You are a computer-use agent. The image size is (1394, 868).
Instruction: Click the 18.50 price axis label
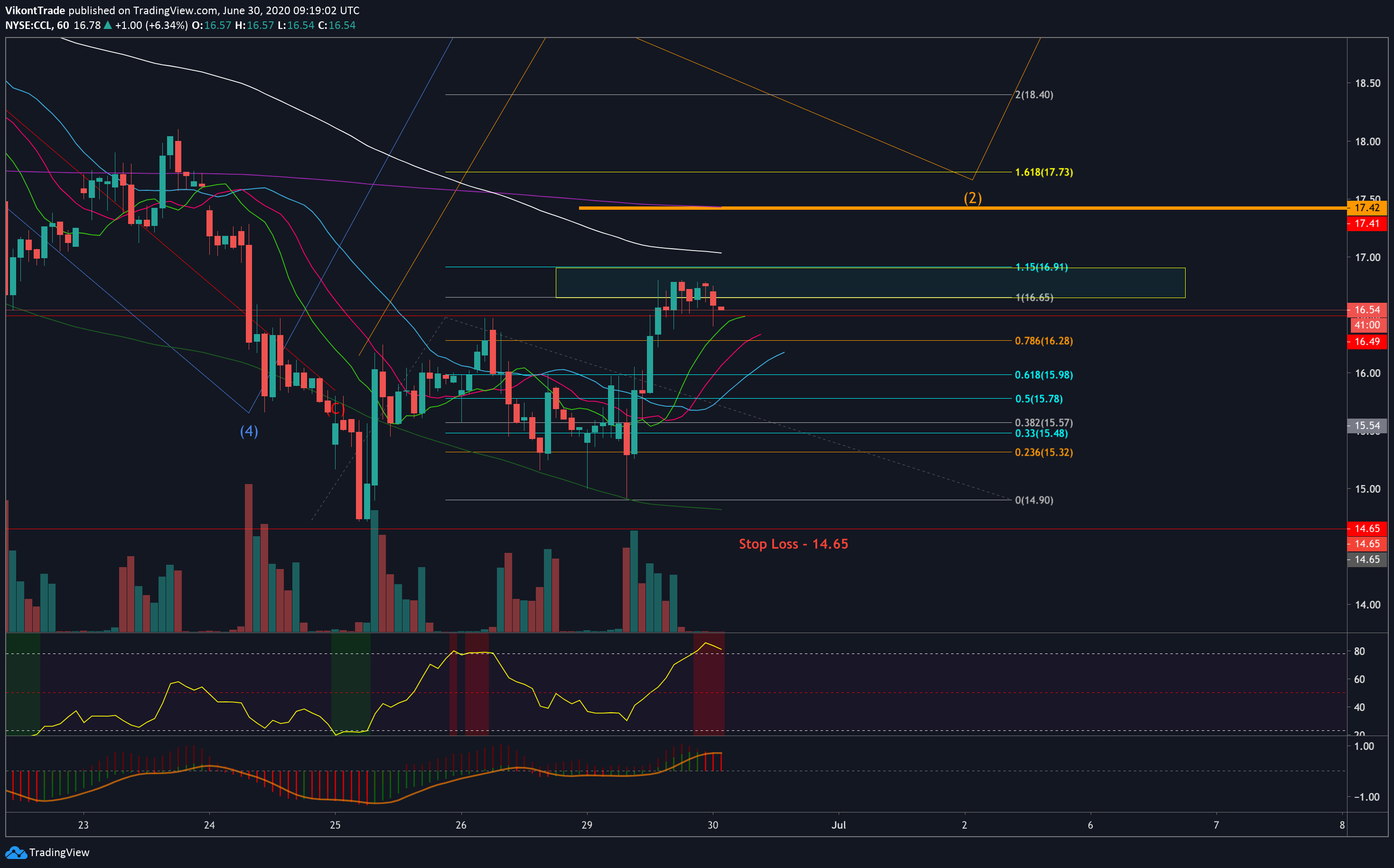pos(1367,84)
